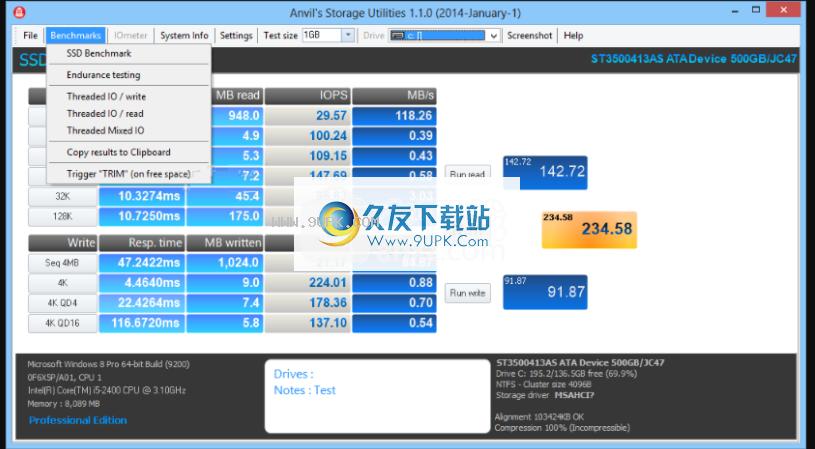Click the MB written column header
Screen dimensions: 815x449
(x=225, y=243)
